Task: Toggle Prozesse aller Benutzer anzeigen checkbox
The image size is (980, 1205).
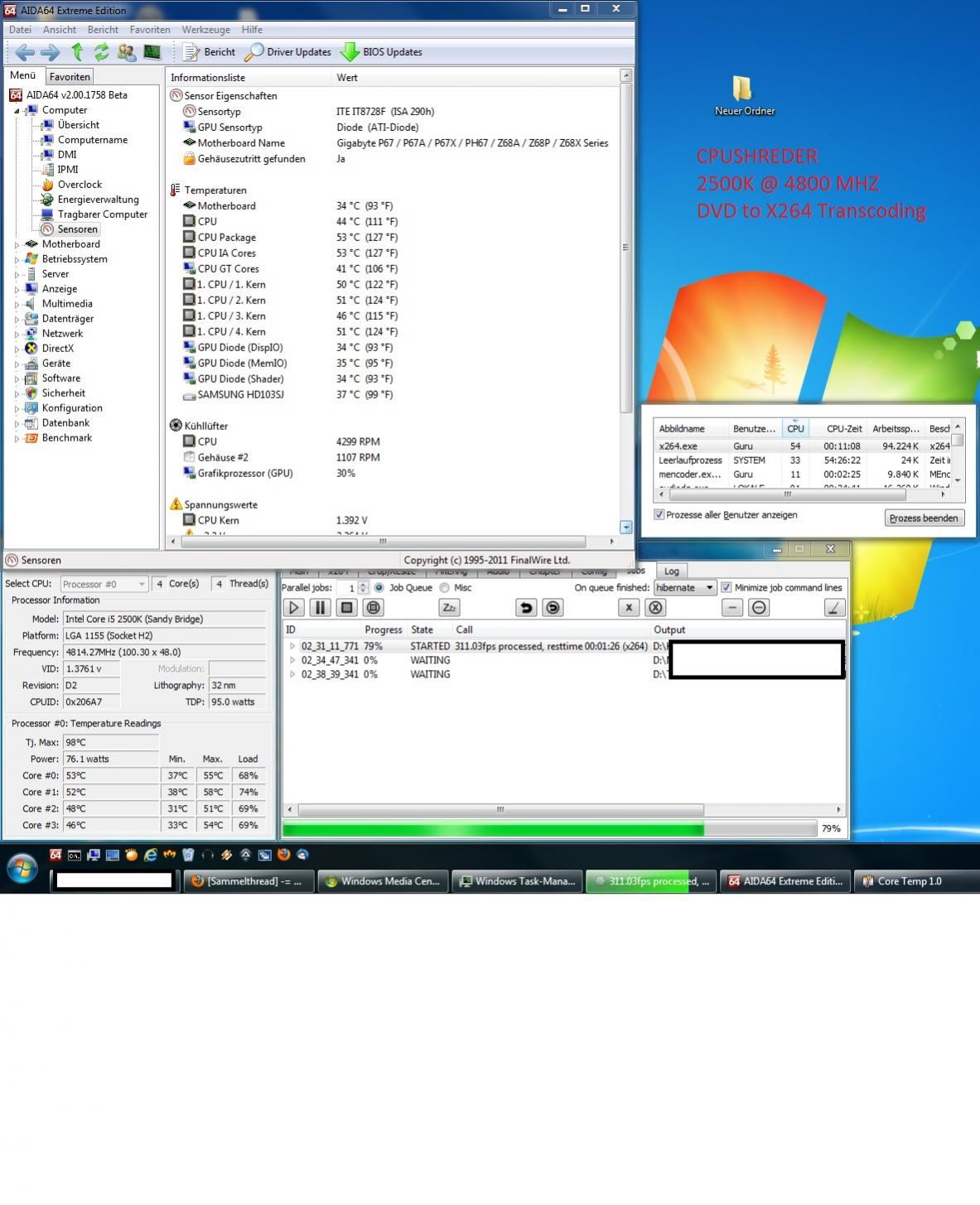Action: pos(659,515)
